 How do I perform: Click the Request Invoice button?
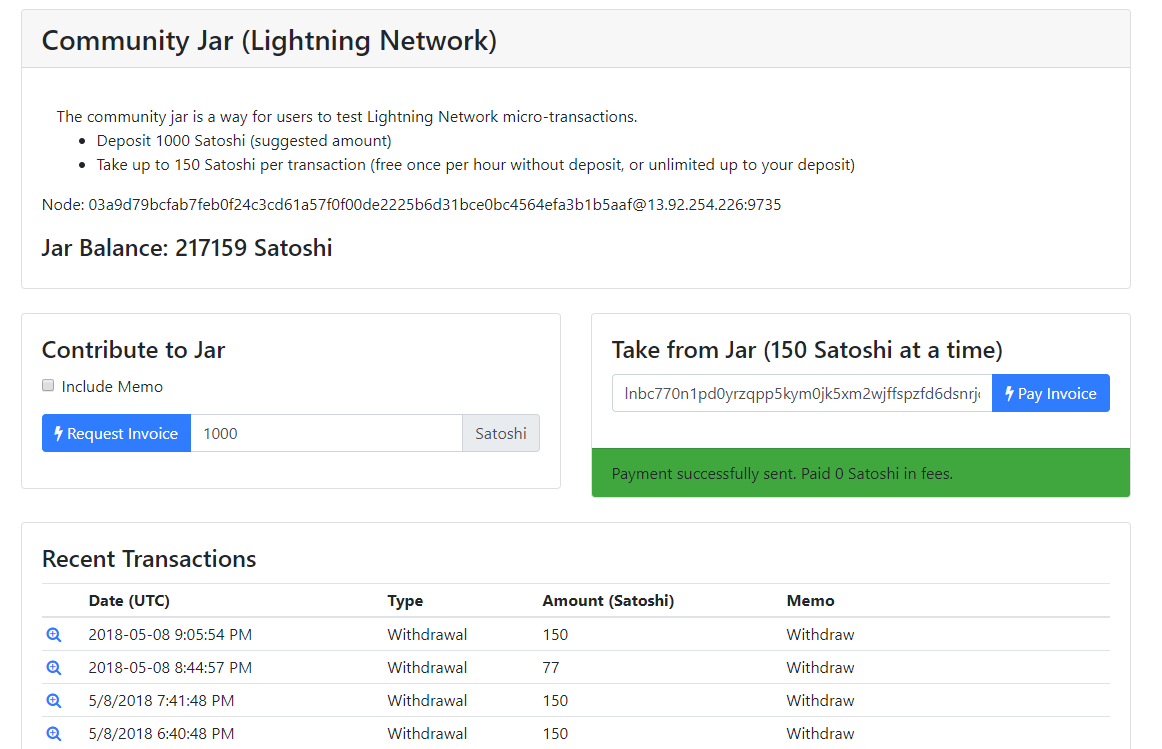tap(116, 433)
